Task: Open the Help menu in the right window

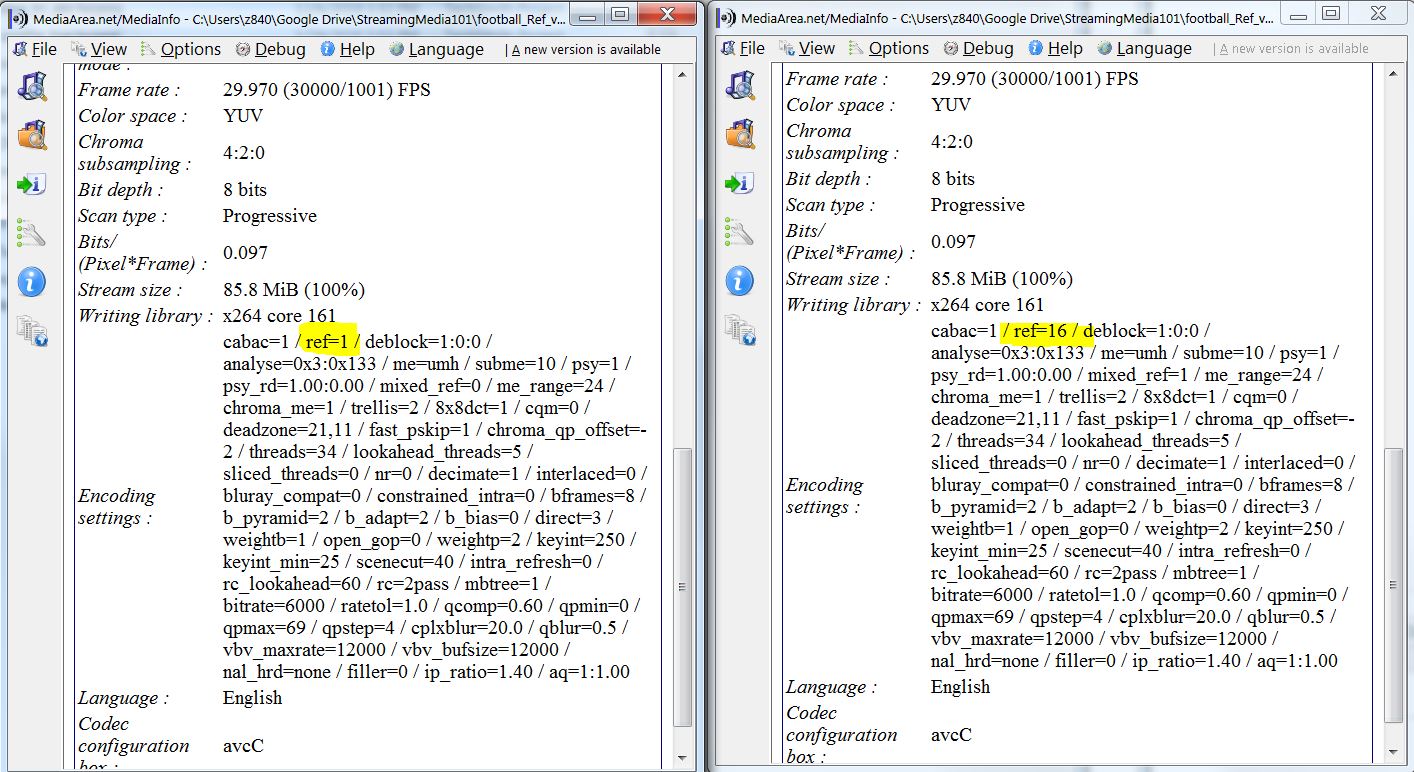Action: click(1055, 48)
